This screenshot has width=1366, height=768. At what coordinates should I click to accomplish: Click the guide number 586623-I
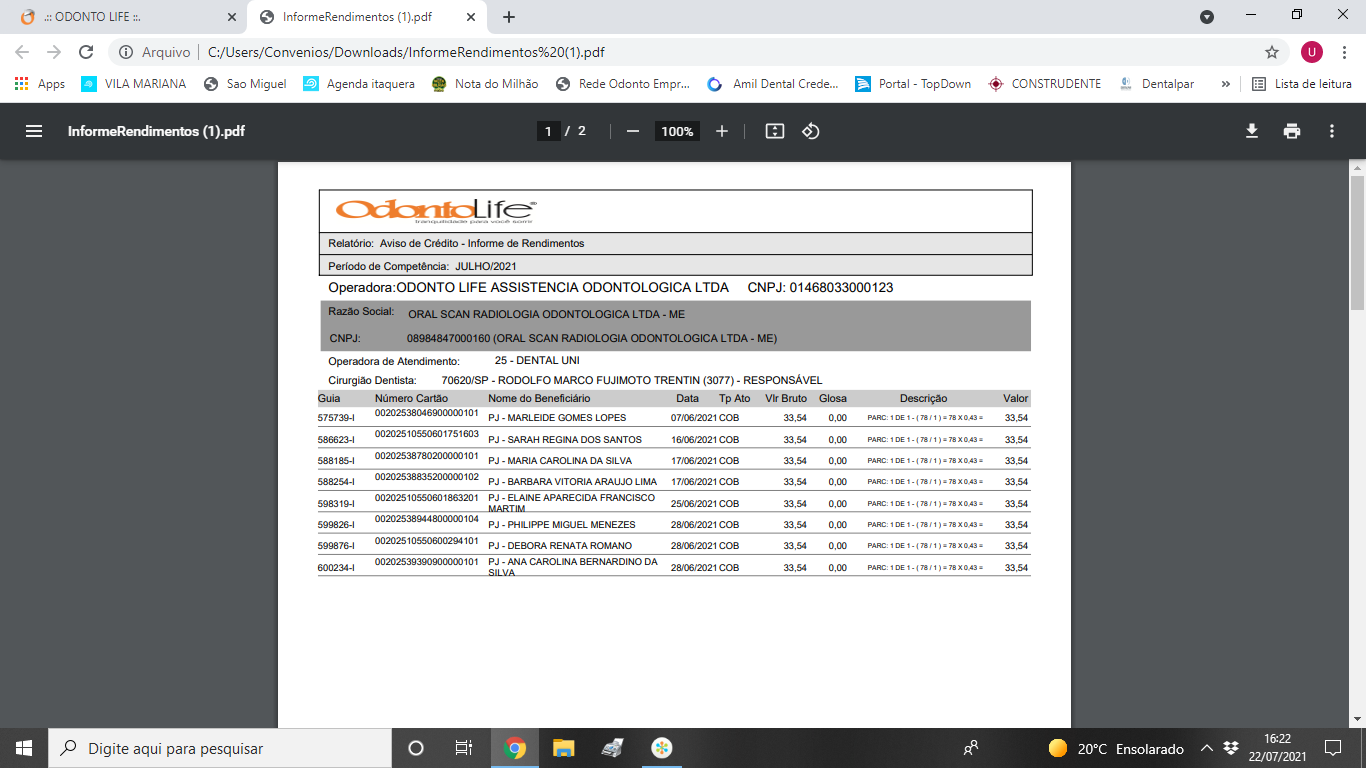pyautogui.click(x=336, y=440)
